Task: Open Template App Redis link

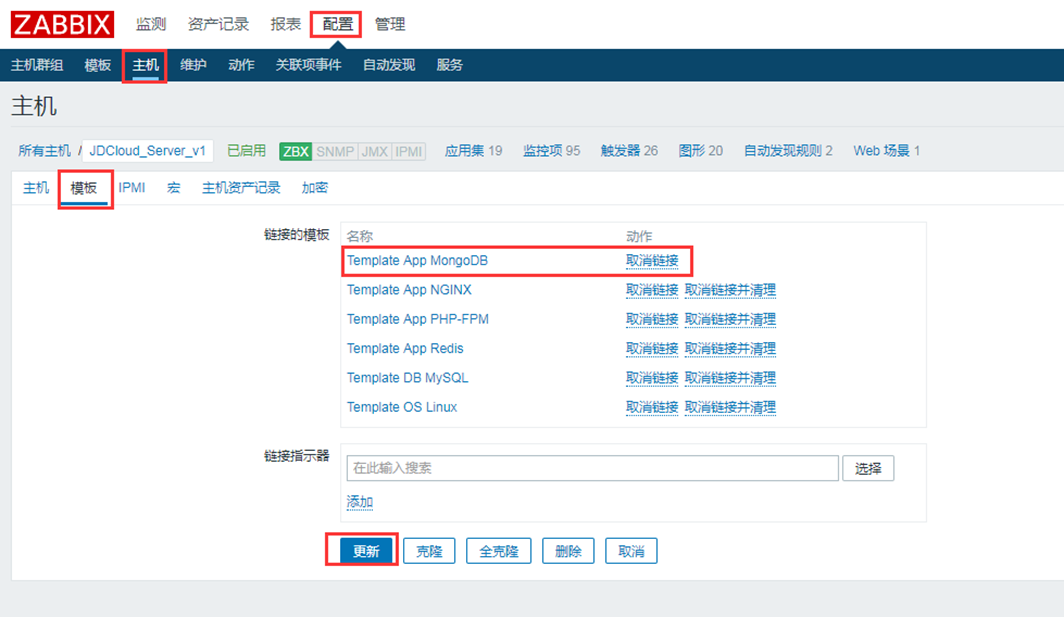Action: pos(405,348)
